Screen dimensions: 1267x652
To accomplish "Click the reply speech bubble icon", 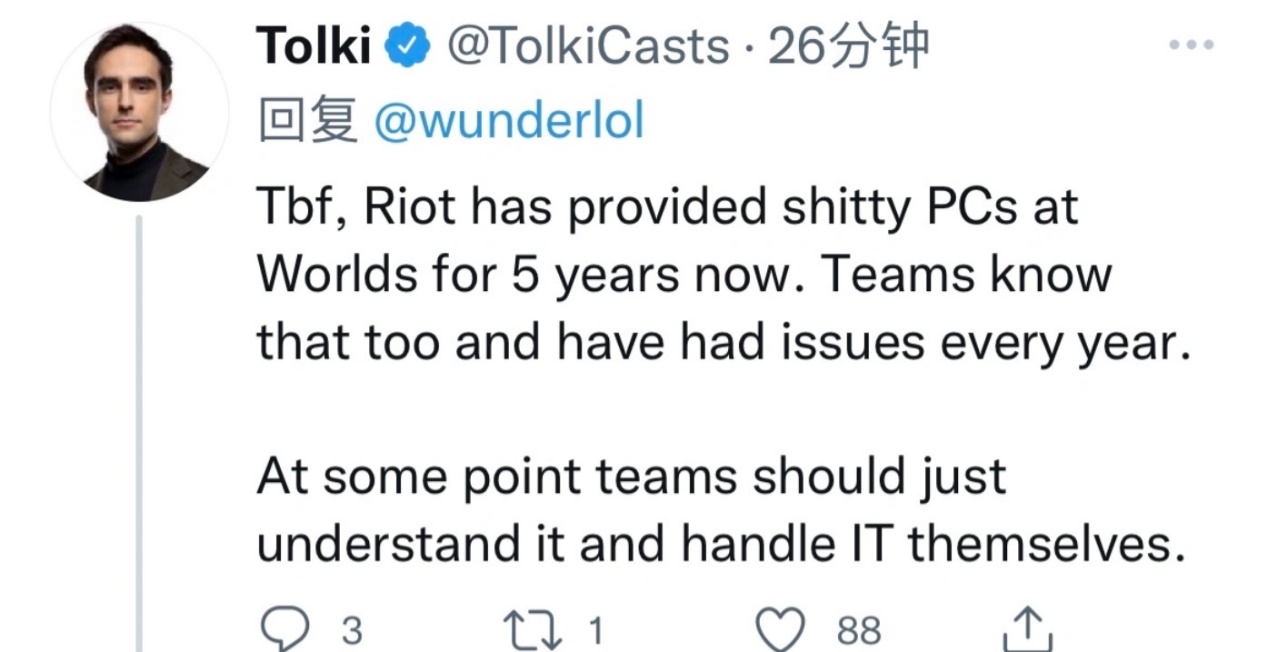I will pos(283,630).
